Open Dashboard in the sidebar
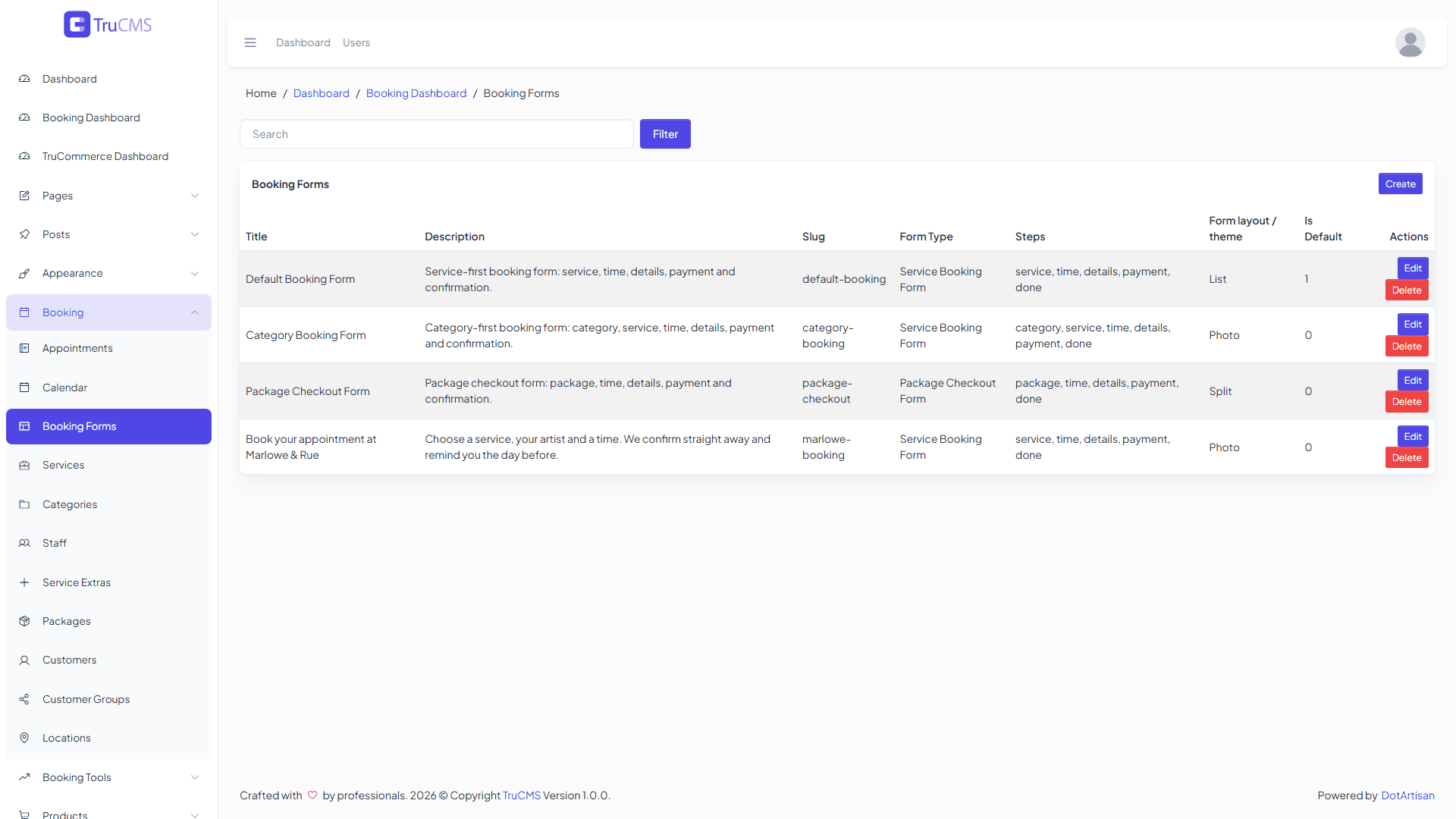1456x819 pixels. point(108,79)
